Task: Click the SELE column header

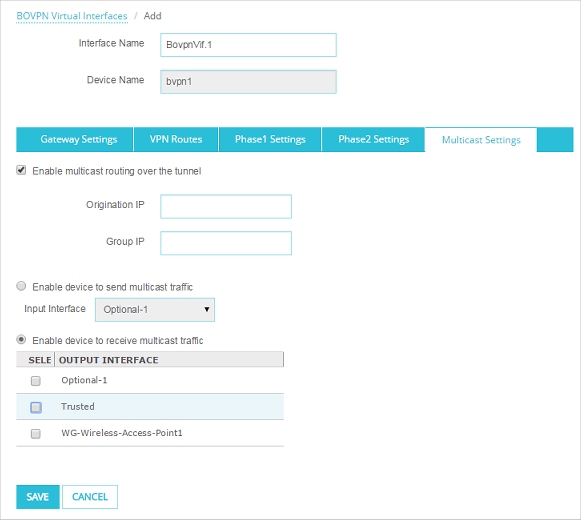Action: tap(36, 360)
